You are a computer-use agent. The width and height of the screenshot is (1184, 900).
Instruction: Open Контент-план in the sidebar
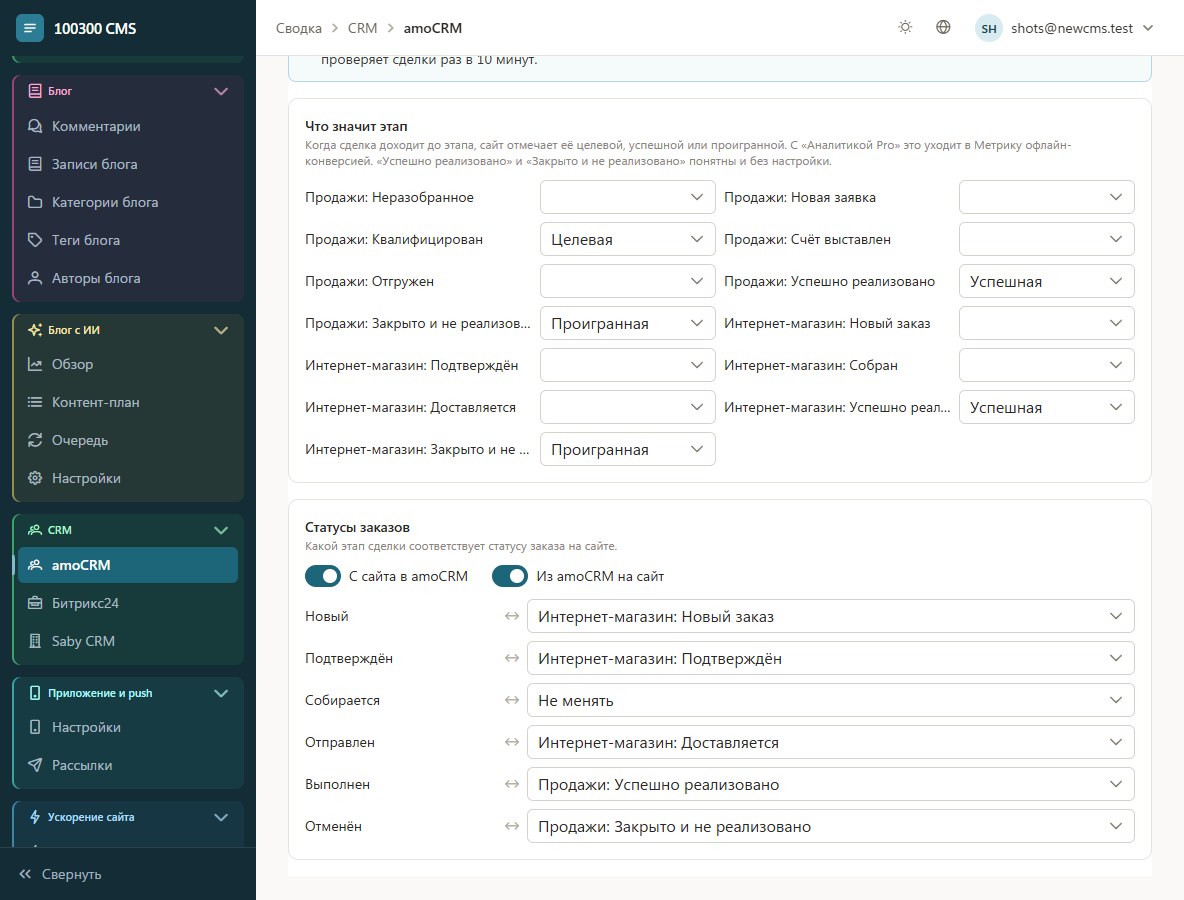[x=128, y=402]
